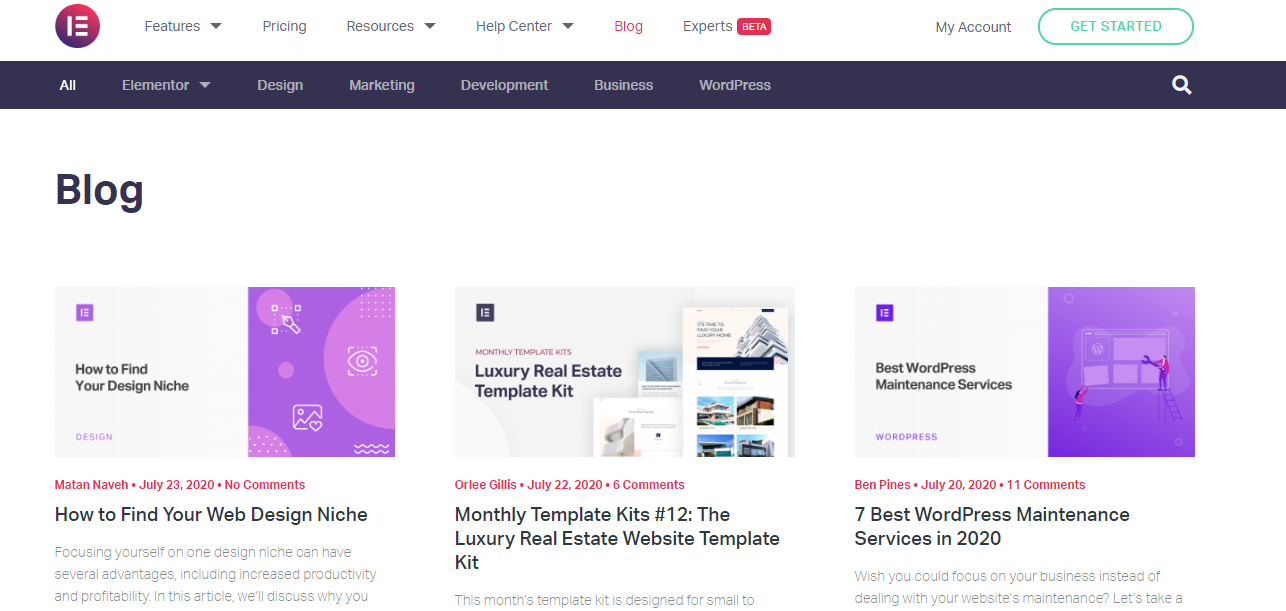1286x611 pixels.
Task: Click the BETA badge next to Experts
Action: click(754, 27)
